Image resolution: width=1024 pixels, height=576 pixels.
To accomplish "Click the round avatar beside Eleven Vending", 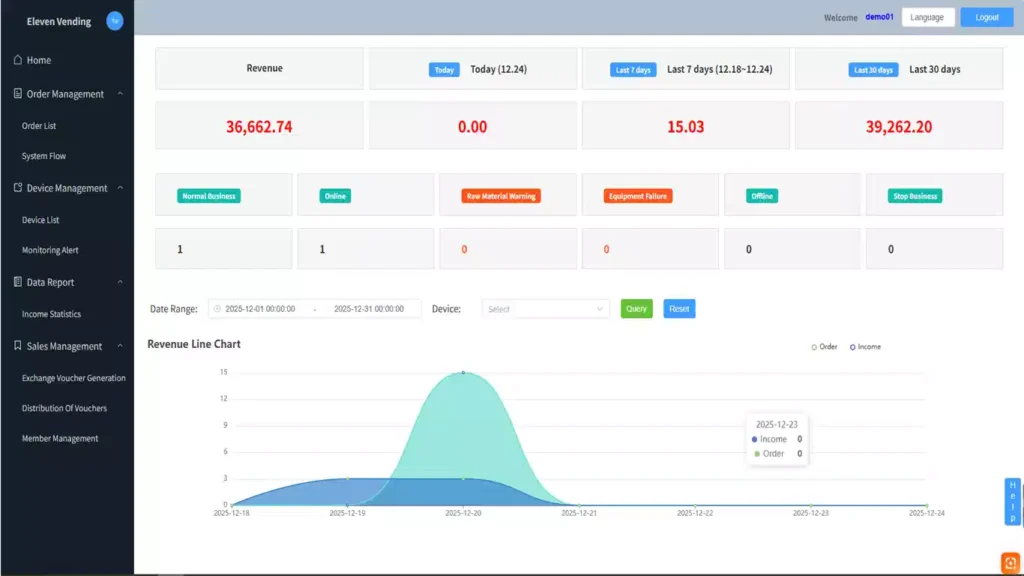I will pyautogui.click(x=115, y=21).
